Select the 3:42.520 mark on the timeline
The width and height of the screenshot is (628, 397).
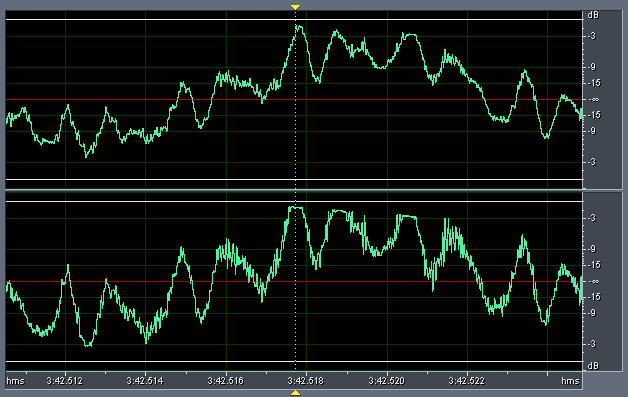pos(387,381)
